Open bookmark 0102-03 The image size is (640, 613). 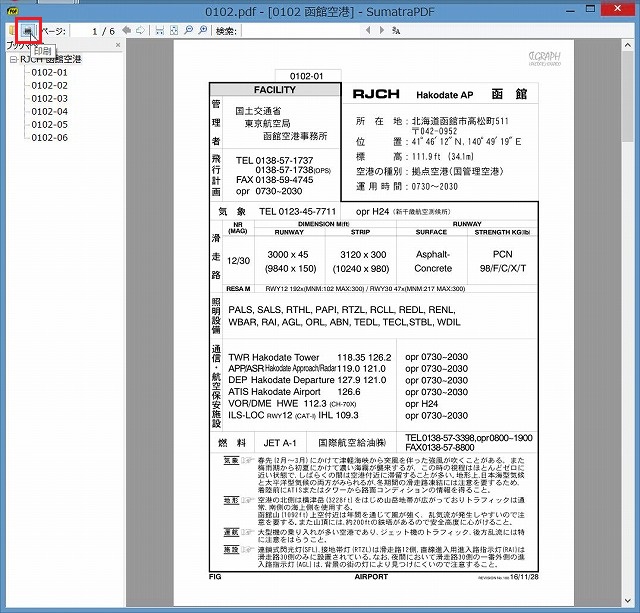click(x=49, y=99)
